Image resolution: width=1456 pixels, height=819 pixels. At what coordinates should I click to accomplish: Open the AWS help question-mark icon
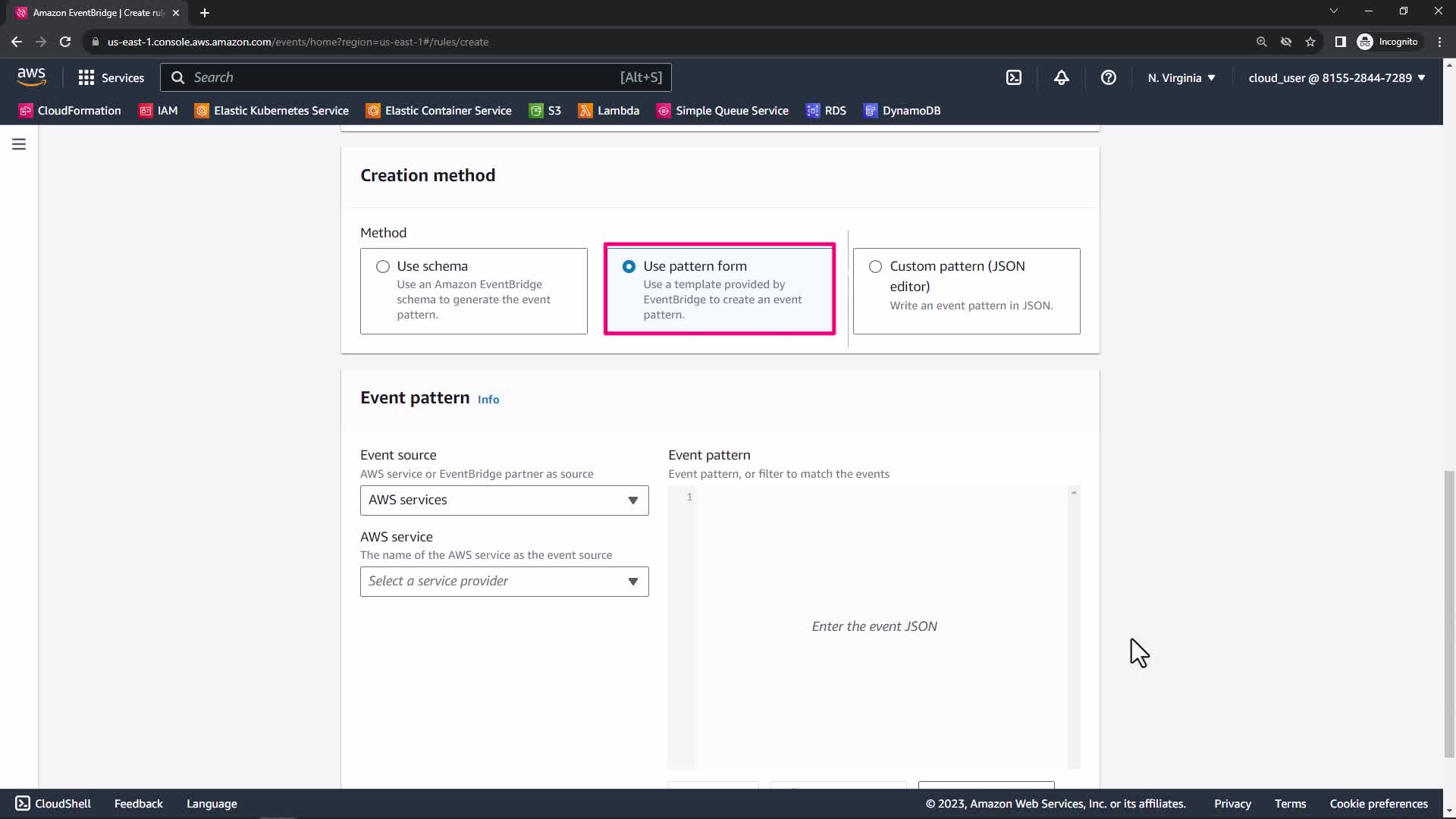pyautogui.click(x=1108, y=77)
